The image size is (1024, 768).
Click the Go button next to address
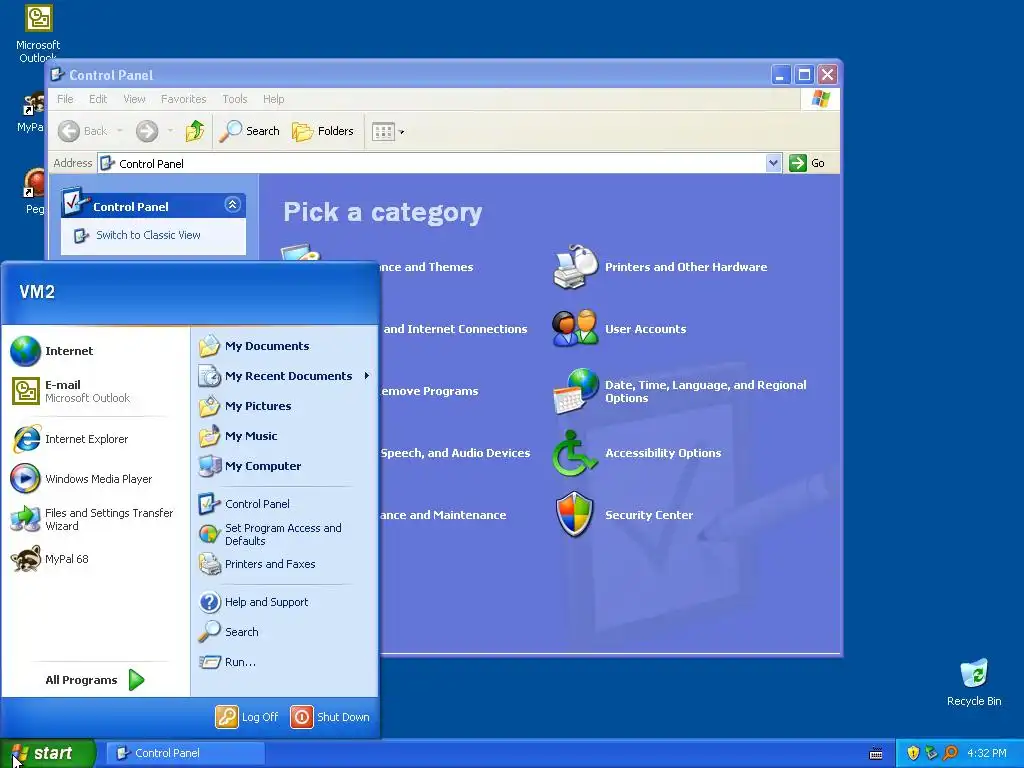click(807, 163)
